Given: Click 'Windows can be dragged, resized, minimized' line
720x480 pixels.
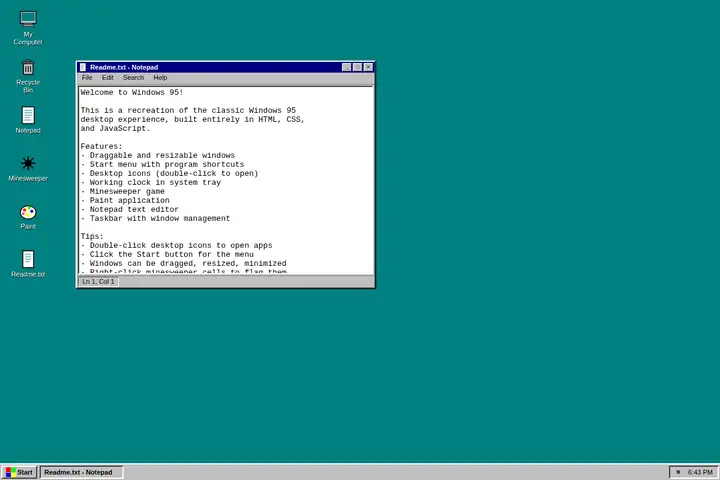Looking at the screenshot, I should pos(183,264).
